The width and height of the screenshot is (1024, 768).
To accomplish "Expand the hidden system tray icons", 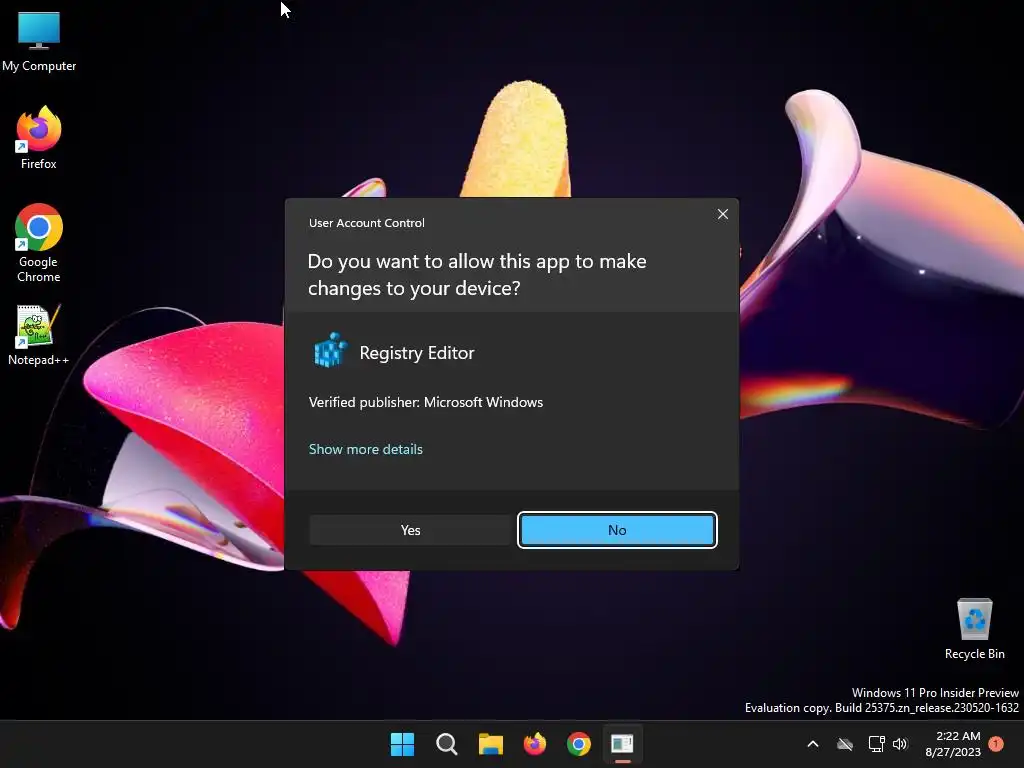I will pyautogui.click(x=813, y=744).
